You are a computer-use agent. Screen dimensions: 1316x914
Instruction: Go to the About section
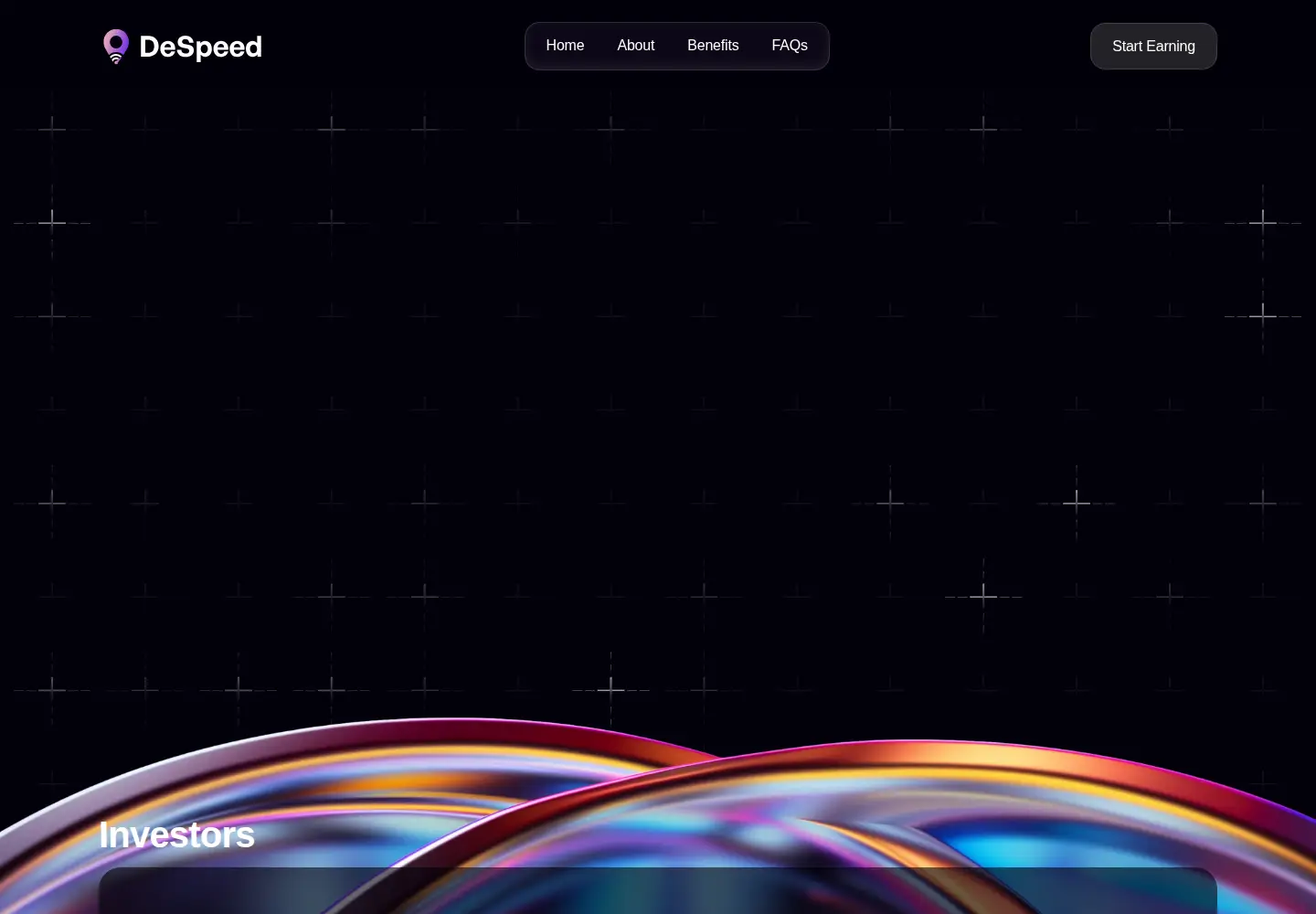[x=636, y=46]
